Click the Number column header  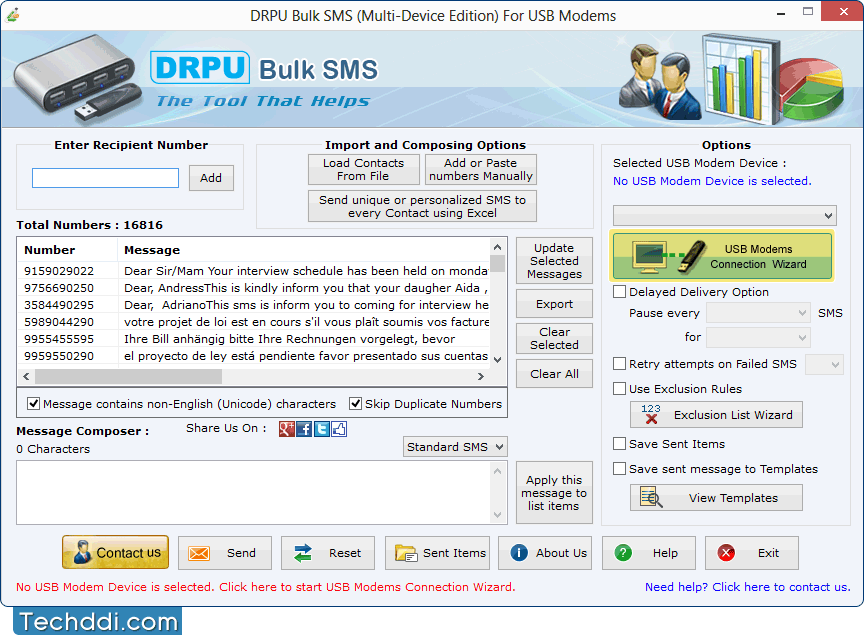click(67, 250)
